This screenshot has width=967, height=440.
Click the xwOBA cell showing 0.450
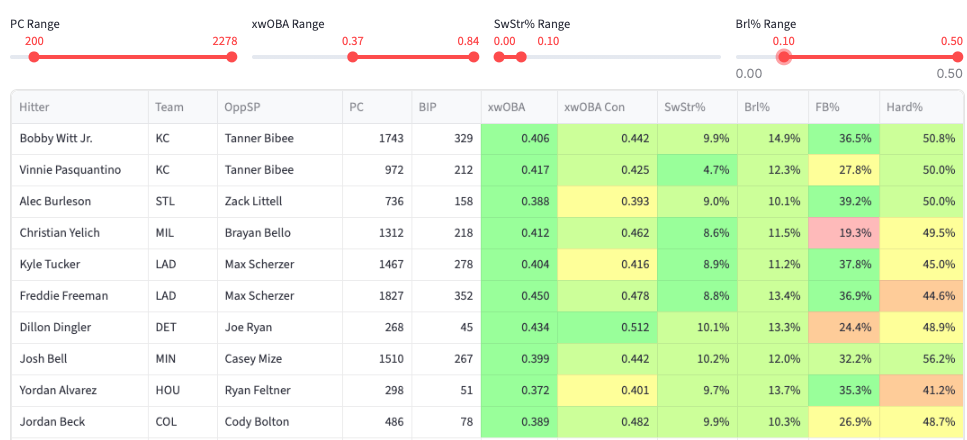point(519,296)
